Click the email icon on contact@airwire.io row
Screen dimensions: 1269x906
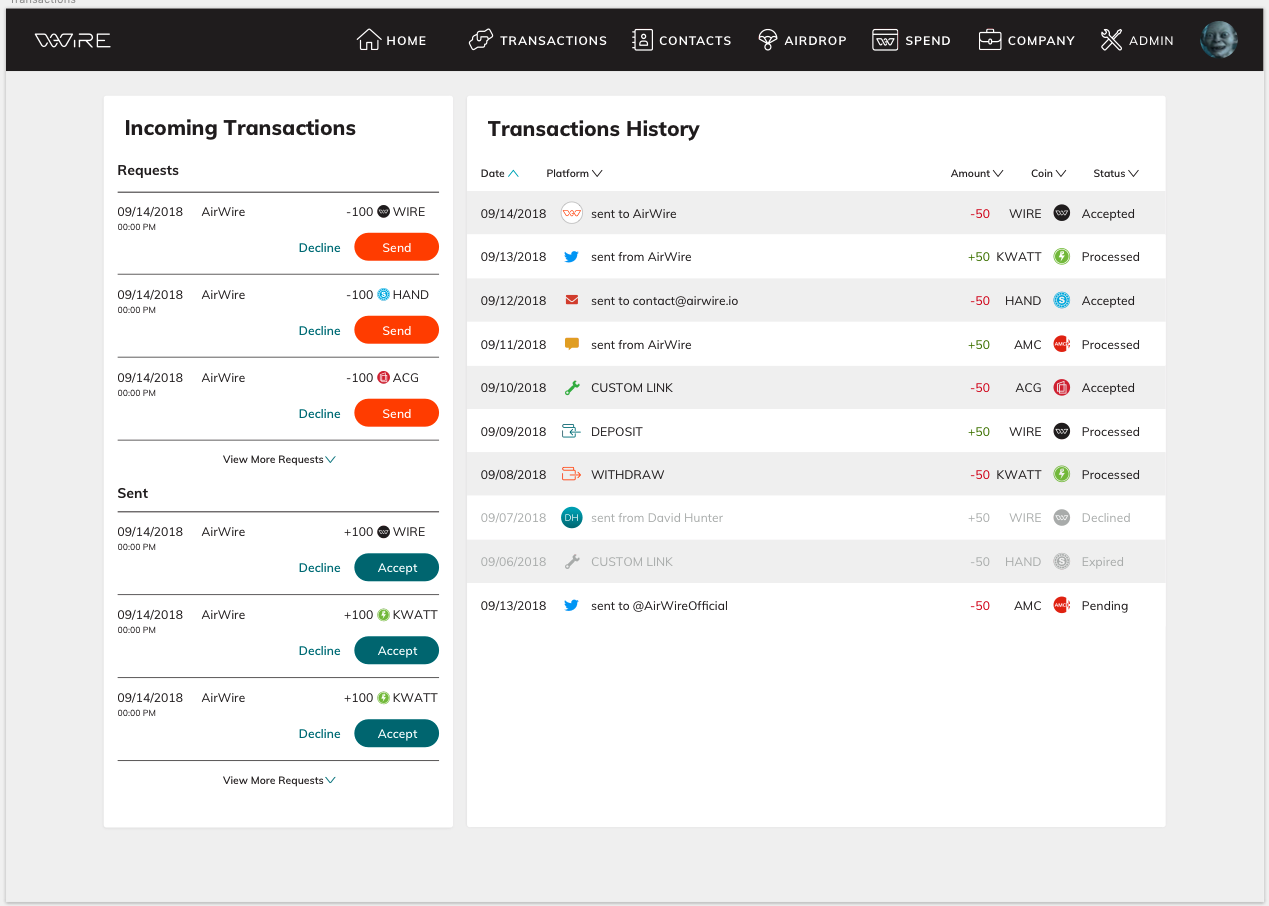pyautogui.click(x=572, y=300)
